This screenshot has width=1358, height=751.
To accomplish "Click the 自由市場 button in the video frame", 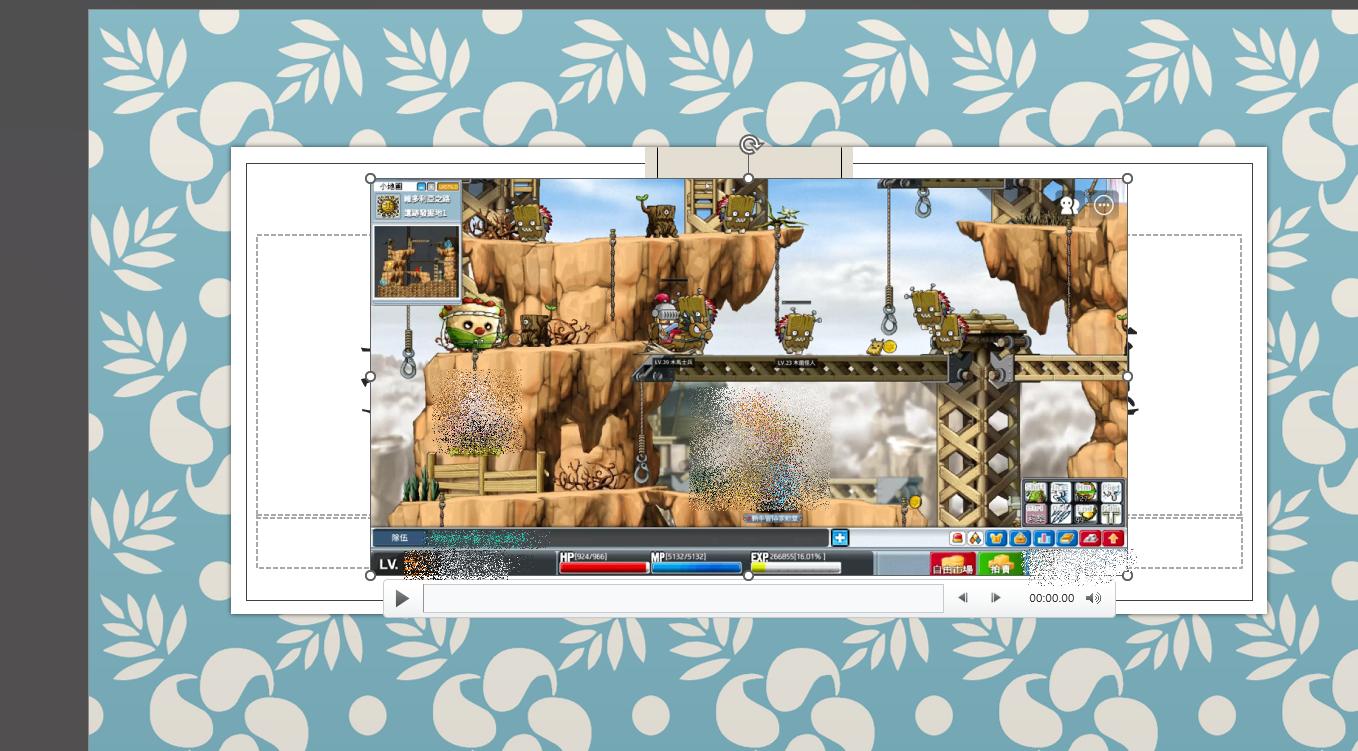I will pyautogui.click(x=952, y=564).
